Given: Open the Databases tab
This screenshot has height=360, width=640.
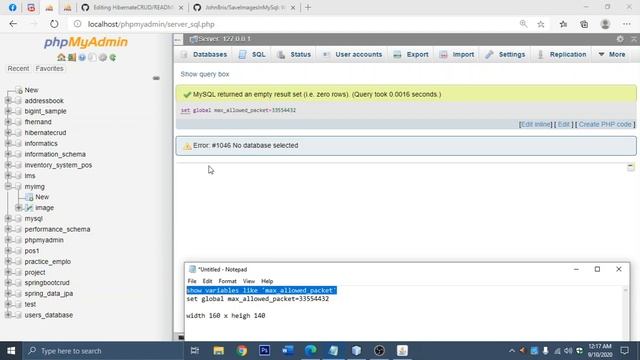Looking at the screenshot, I should click(204, 54).
